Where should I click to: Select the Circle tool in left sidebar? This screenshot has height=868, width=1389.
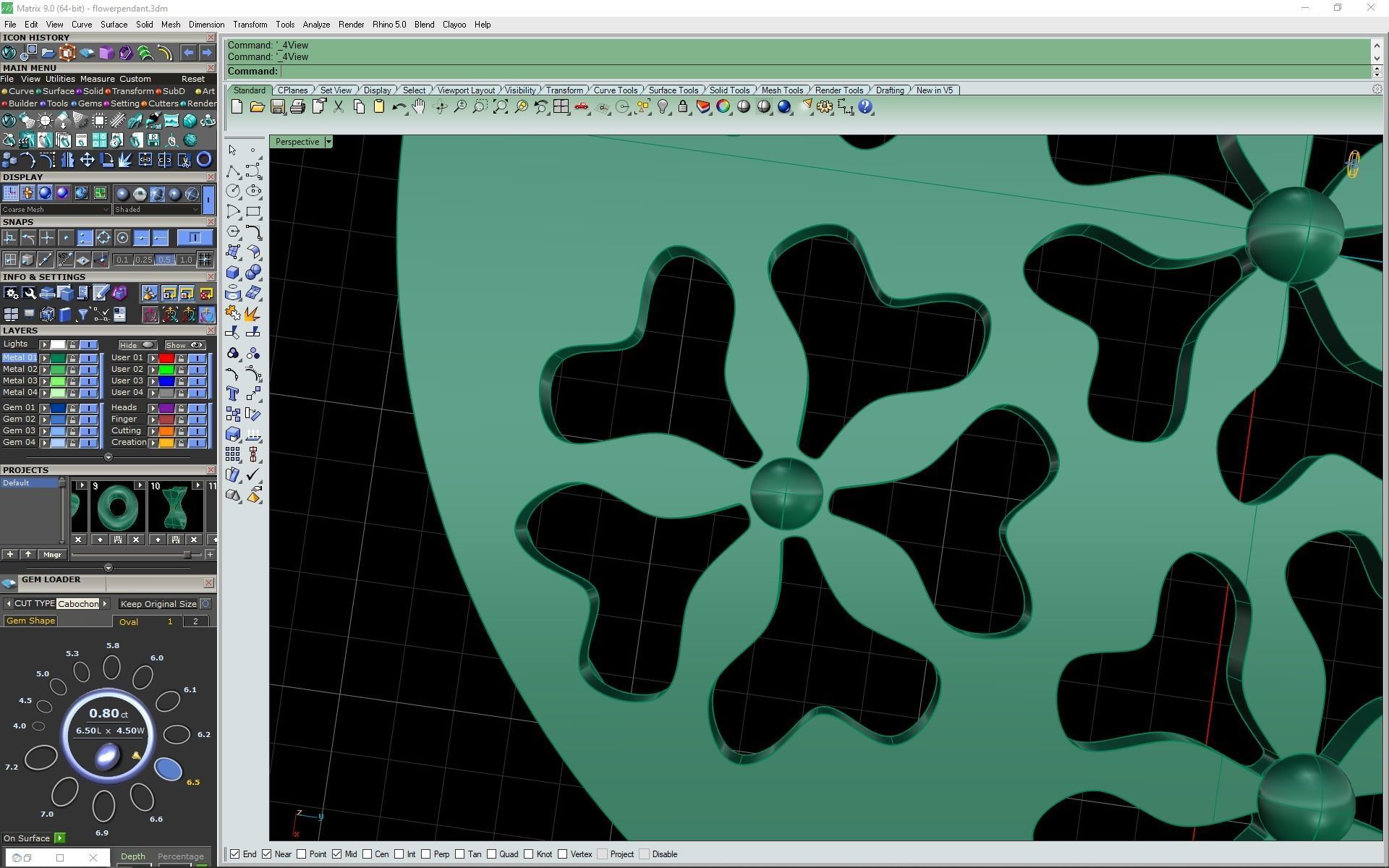pyautogui.click(x=232, y=191)
